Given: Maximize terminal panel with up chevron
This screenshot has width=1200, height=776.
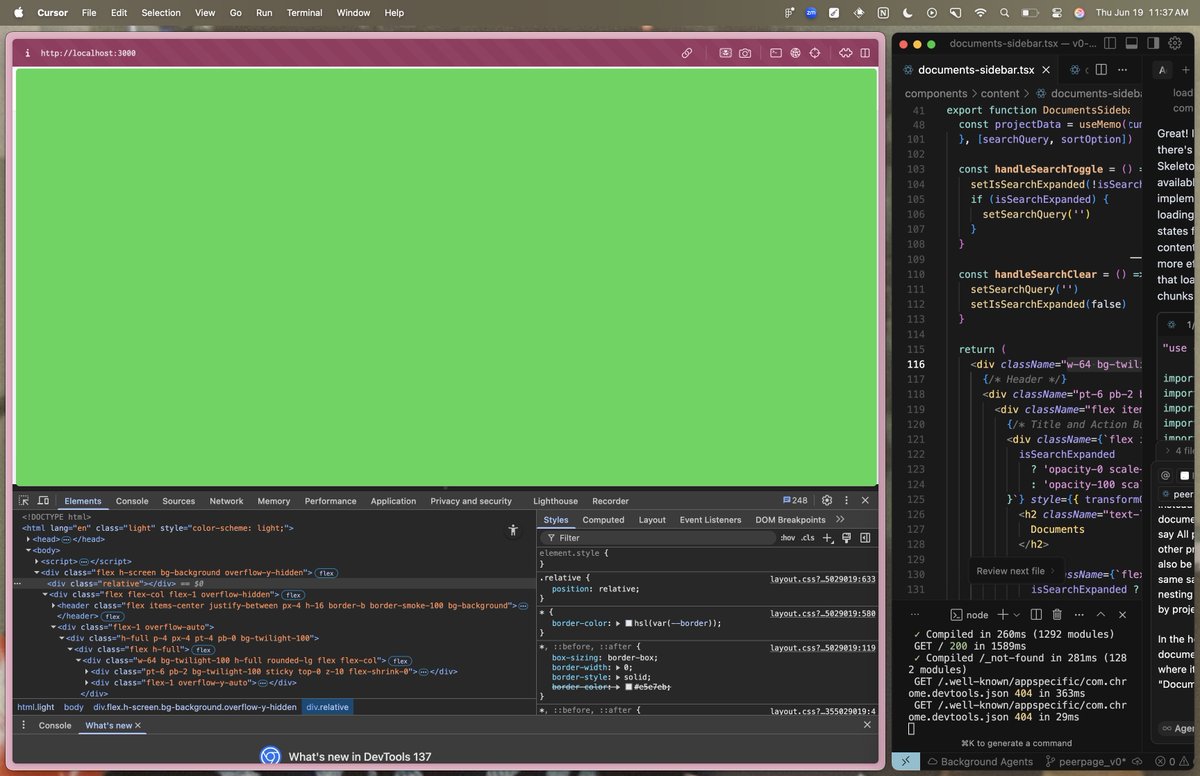Looking at the screenshot, I should click(x=1101, y=615).
